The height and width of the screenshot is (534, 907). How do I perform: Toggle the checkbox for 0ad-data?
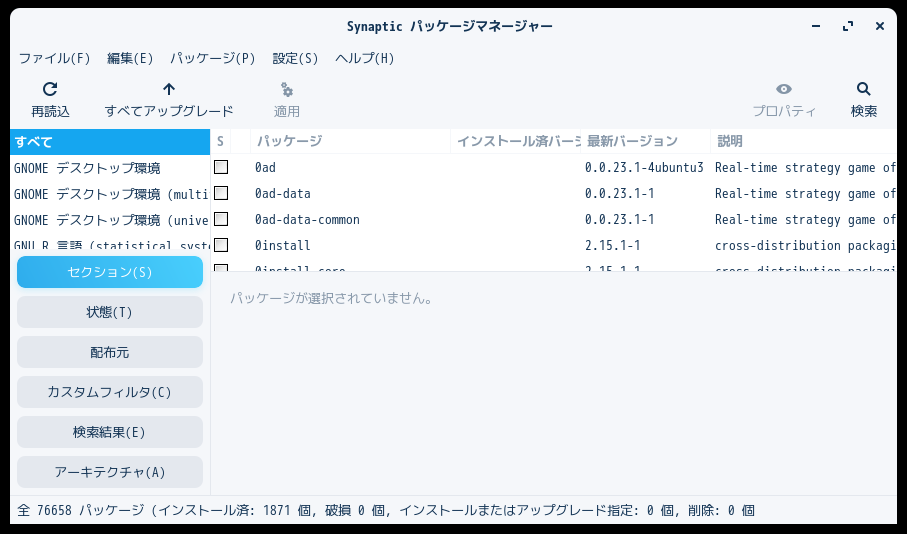[x=221, y=193]
